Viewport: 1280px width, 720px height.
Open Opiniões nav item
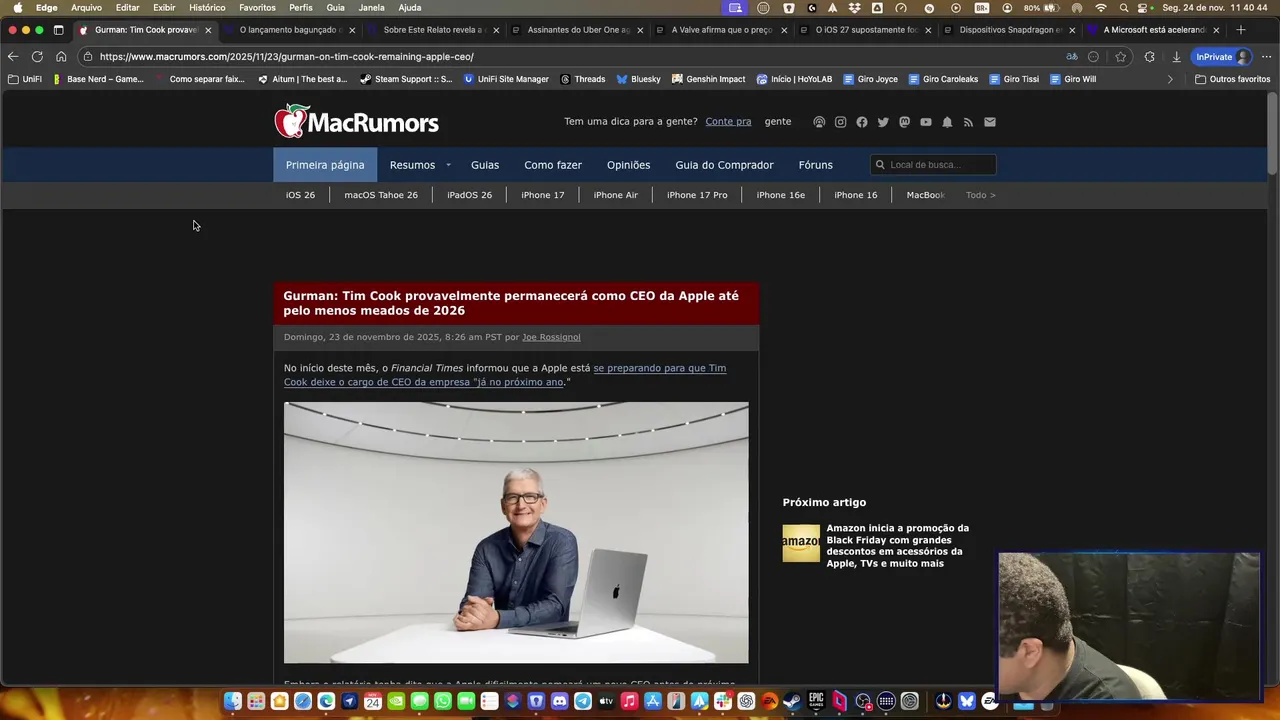click(628, 165)
